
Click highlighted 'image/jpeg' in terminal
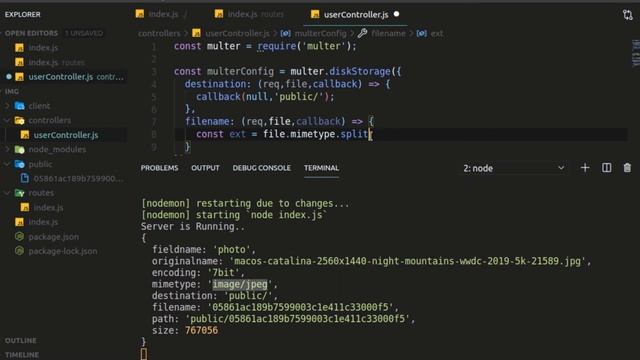[x=240, y=284]
